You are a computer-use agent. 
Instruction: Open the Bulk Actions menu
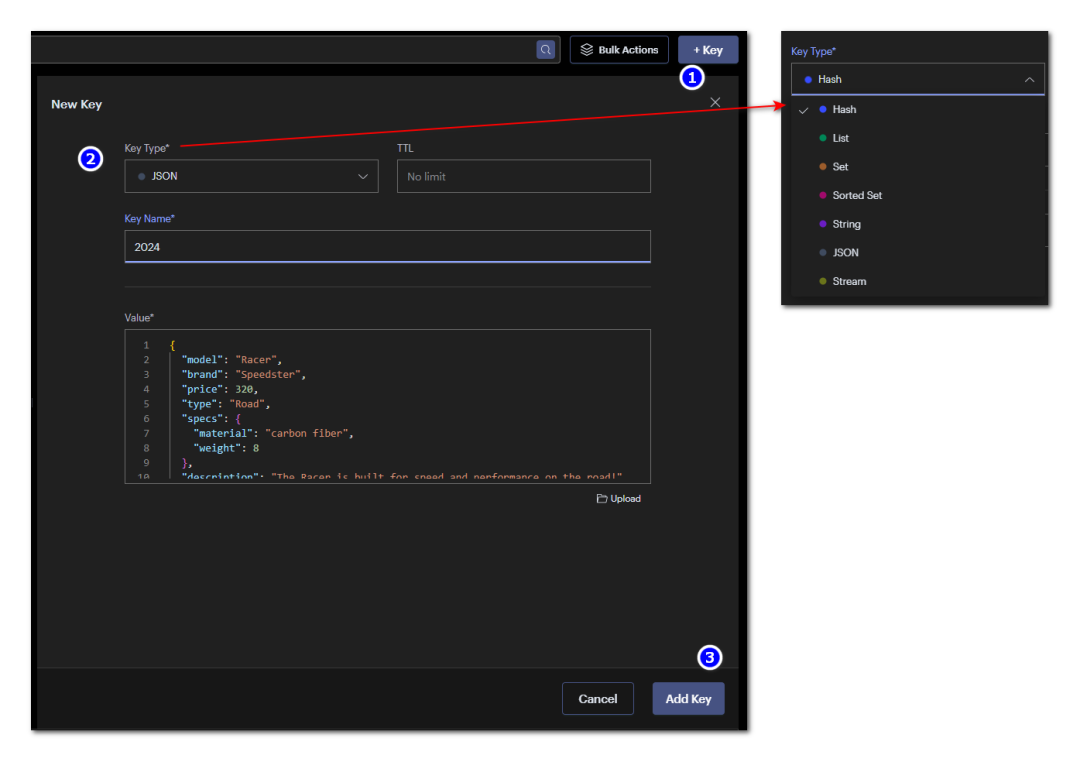[619, 50]
